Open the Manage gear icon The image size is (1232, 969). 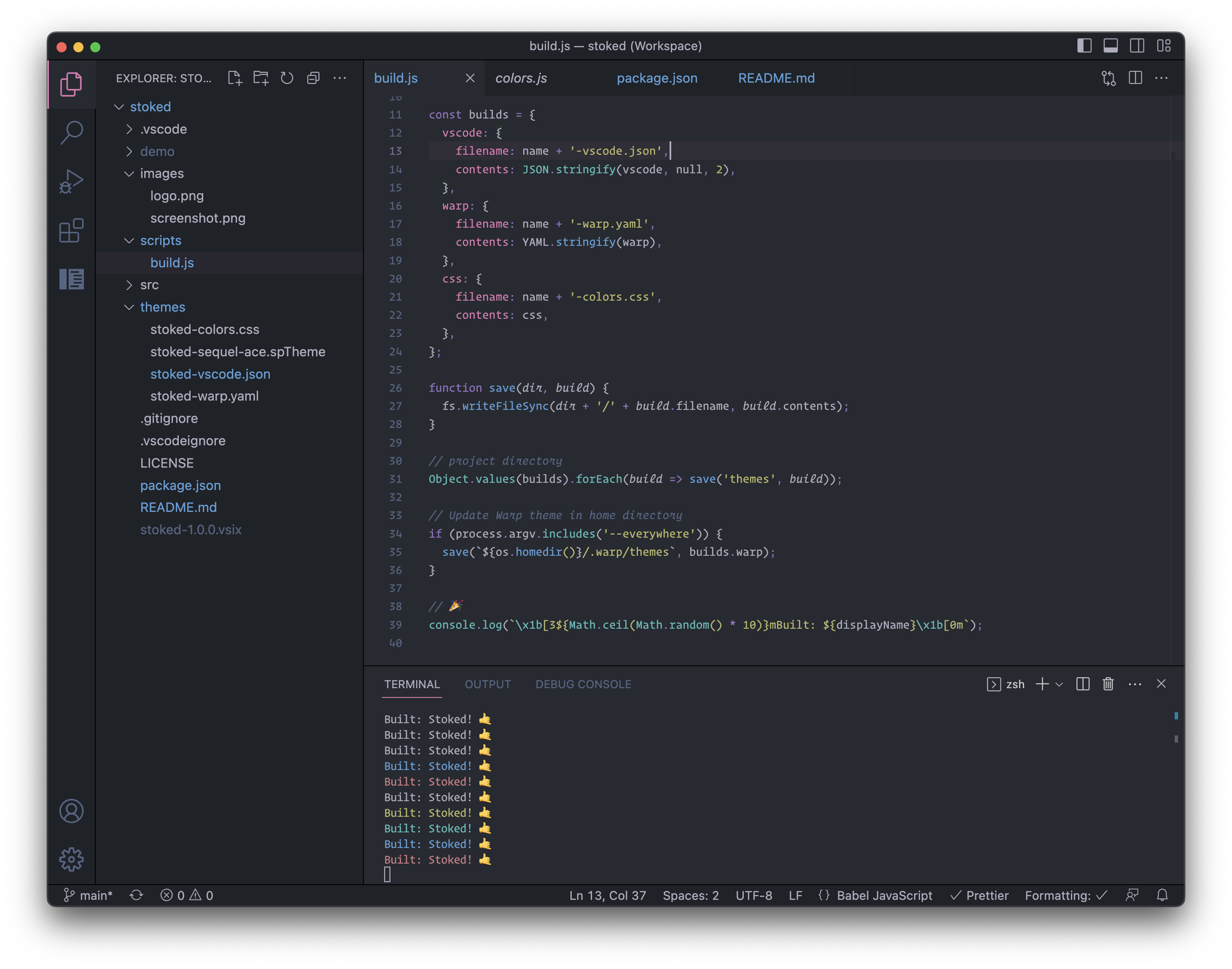tap(72, 859)
